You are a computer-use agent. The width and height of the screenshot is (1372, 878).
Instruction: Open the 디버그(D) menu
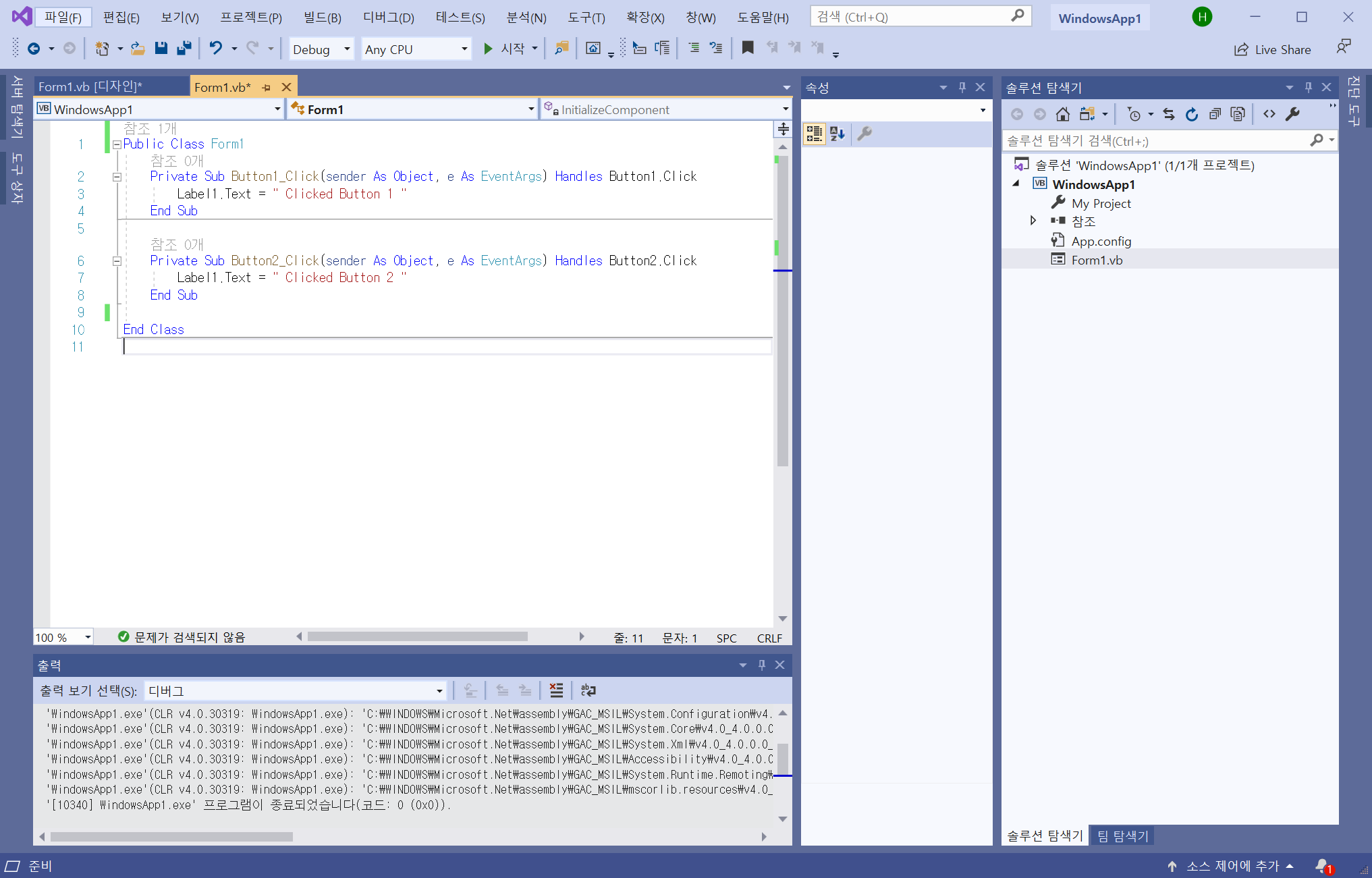point(388,18)
